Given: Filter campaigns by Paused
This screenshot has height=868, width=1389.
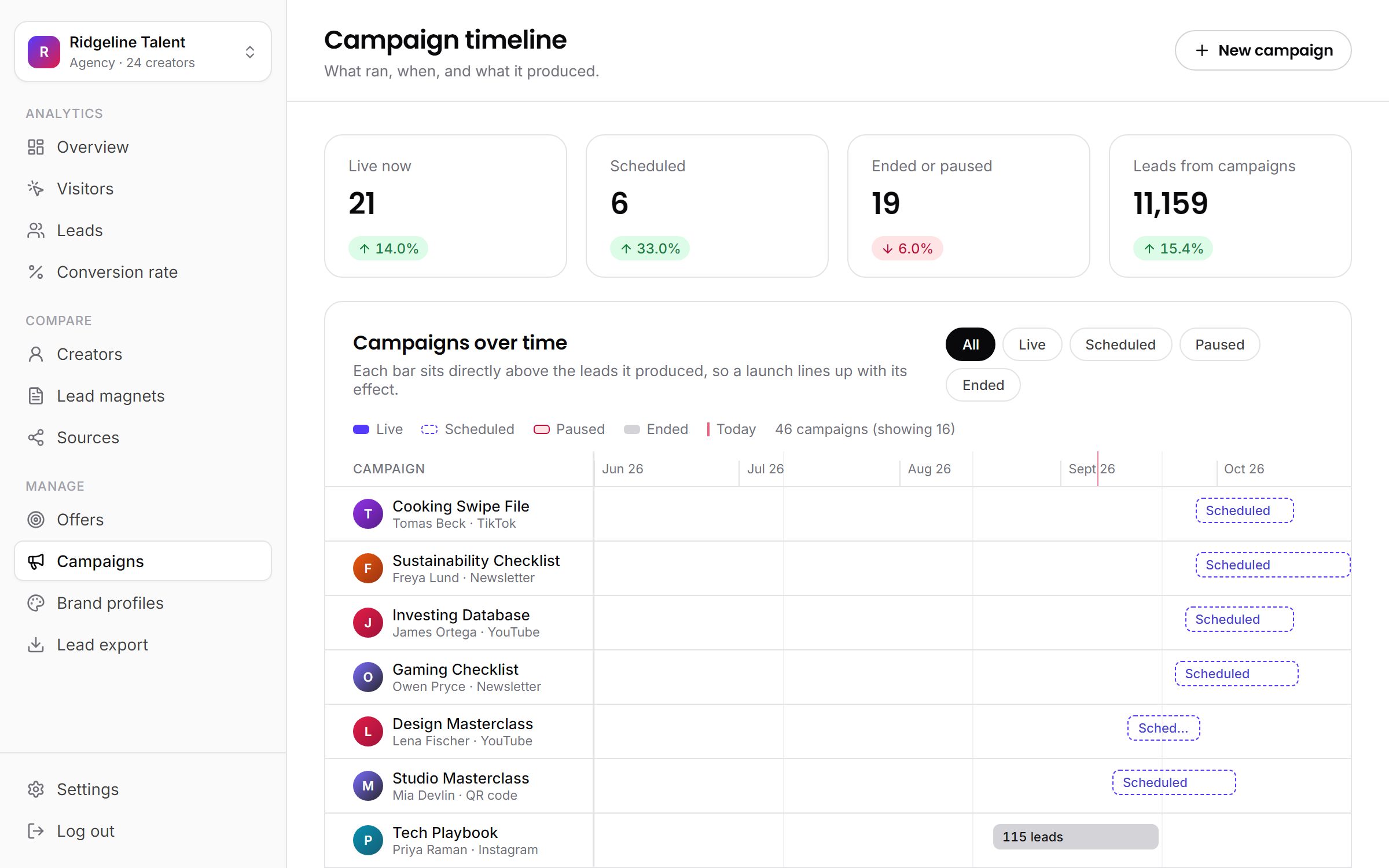Looking at the screenshot, I should (1219, 344).
